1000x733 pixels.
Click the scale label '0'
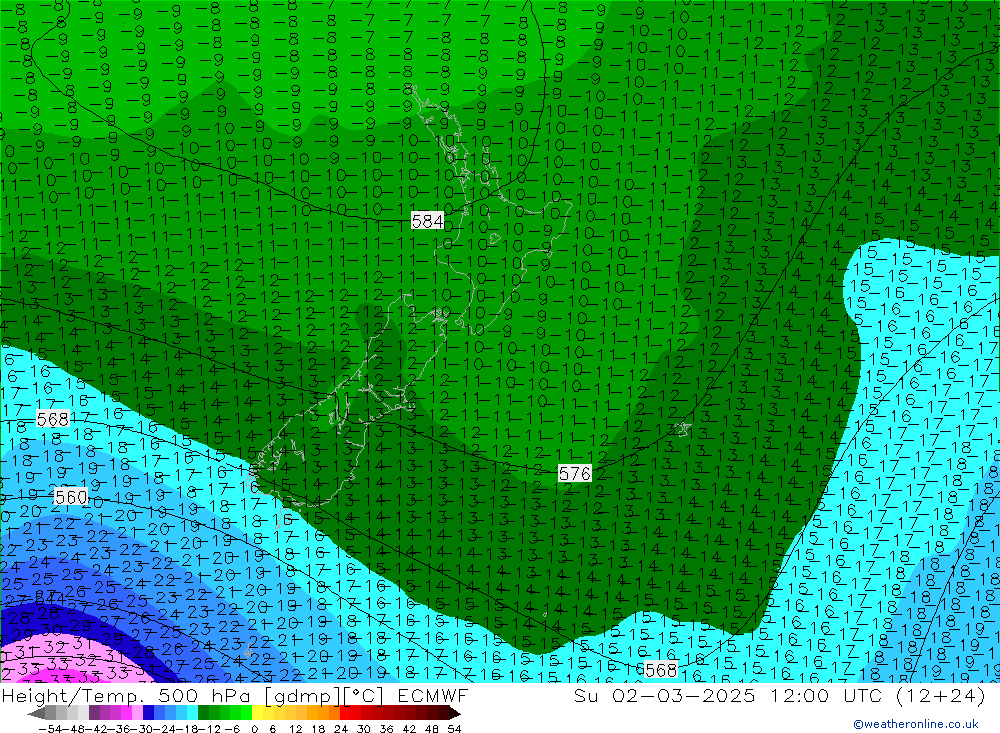coord(254,729)
